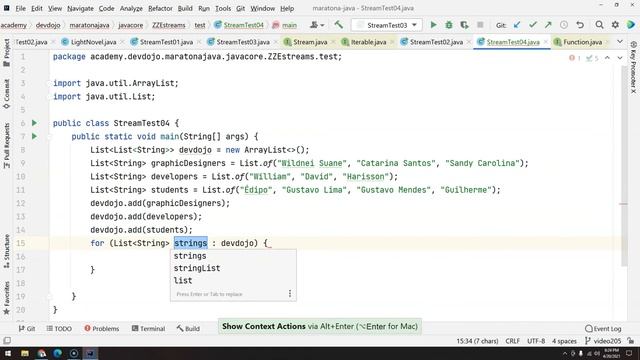Click the colorful plugin icon at toolbar end
Image resolution: width=640 pixels, height=360 pixels.
[x=631, y=25]
